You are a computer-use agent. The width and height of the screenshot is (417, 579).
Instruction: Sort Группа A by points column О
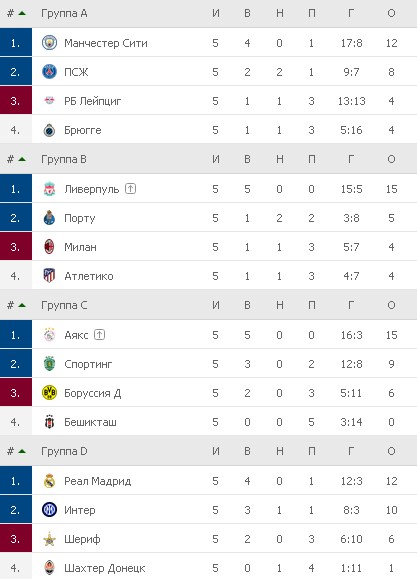tap(392, 13)
